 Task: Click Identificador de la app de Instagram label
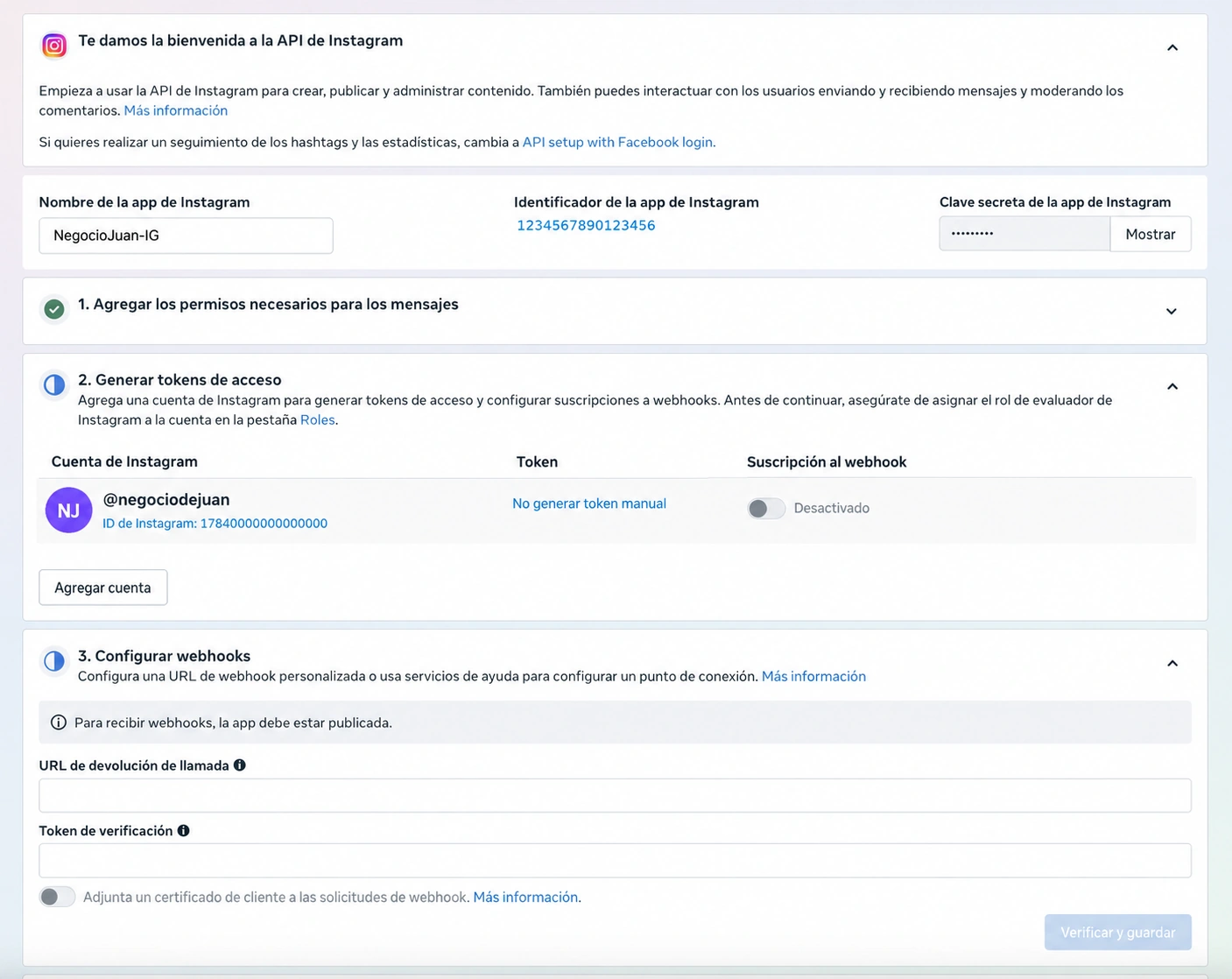coord(637,202)
